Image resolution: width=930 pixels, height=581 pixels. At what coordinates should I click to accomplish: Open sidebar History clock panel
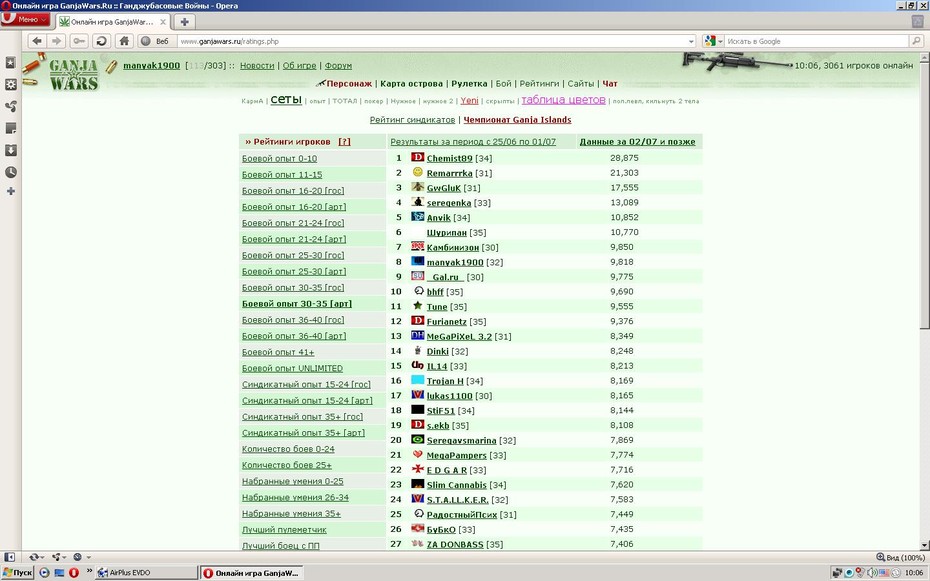click(11, 172)
